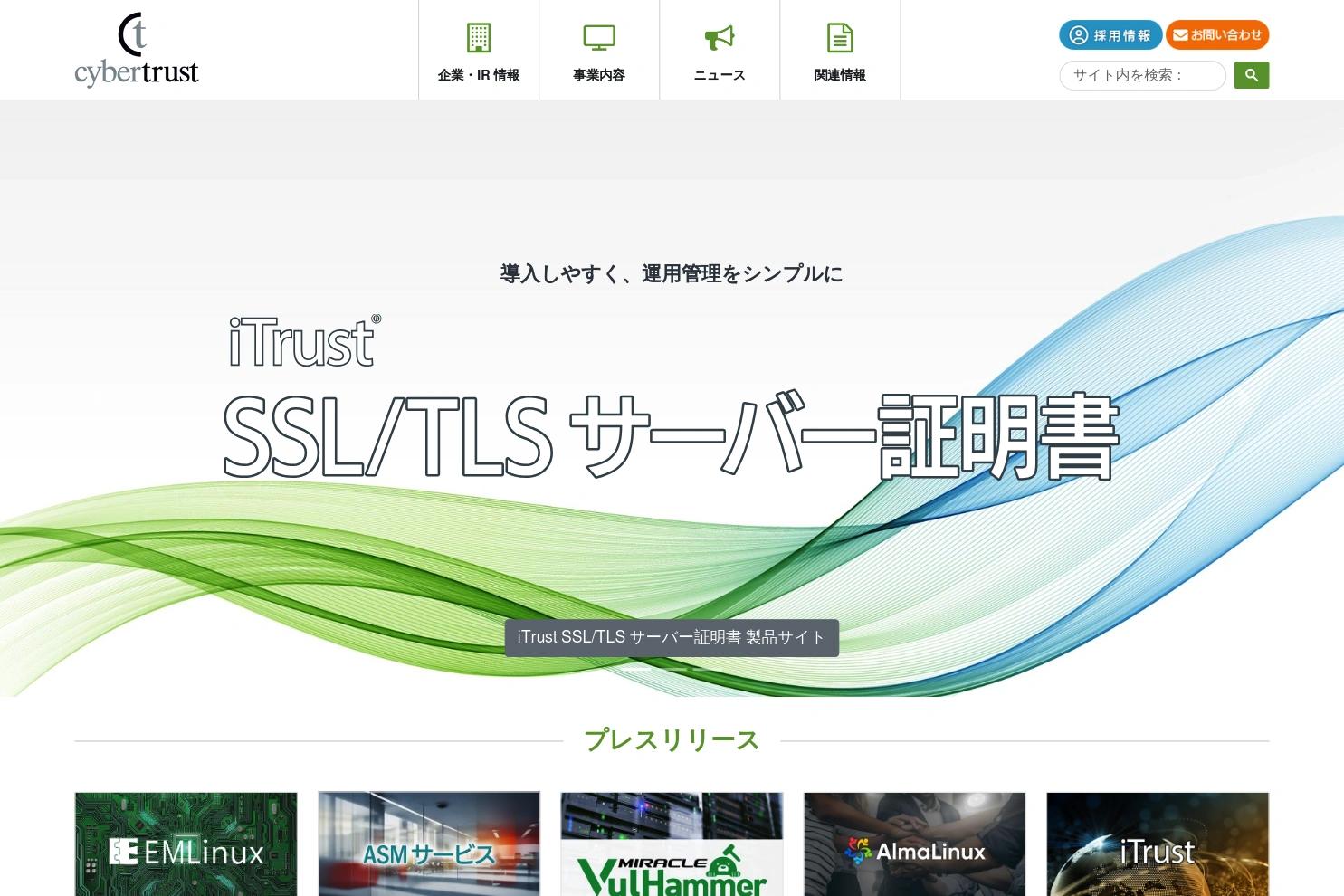
Task: Open the 関連情報 menu label
Action: pyautogui.click(x=840, y=75)
